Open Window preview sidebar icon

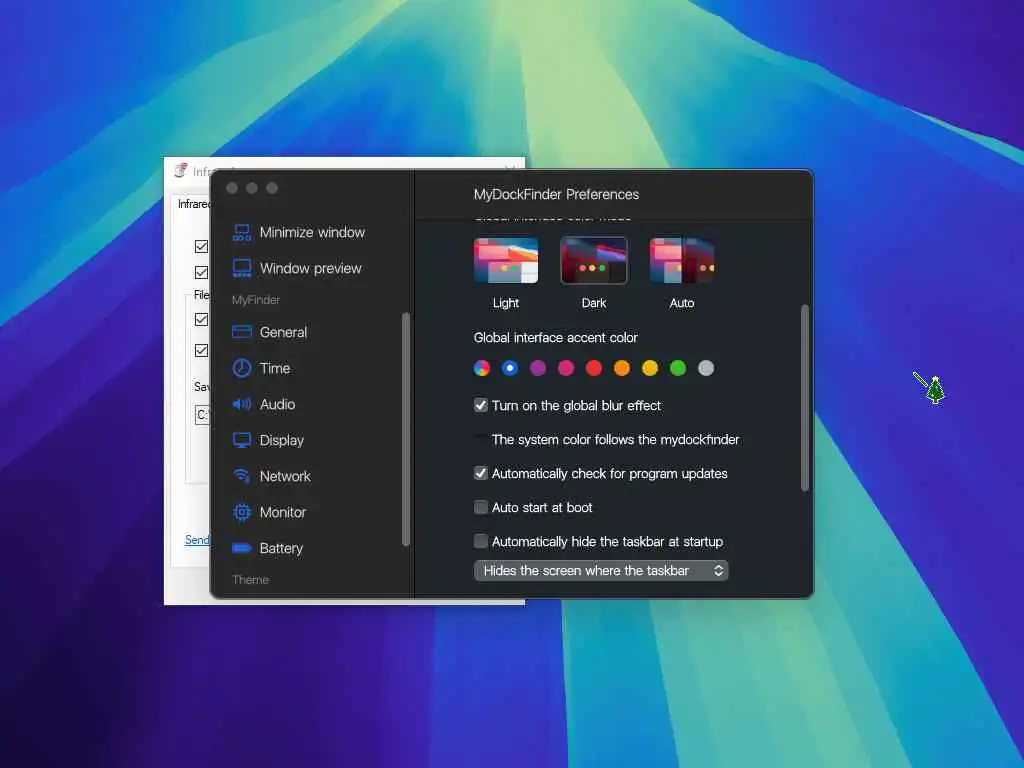242,268
